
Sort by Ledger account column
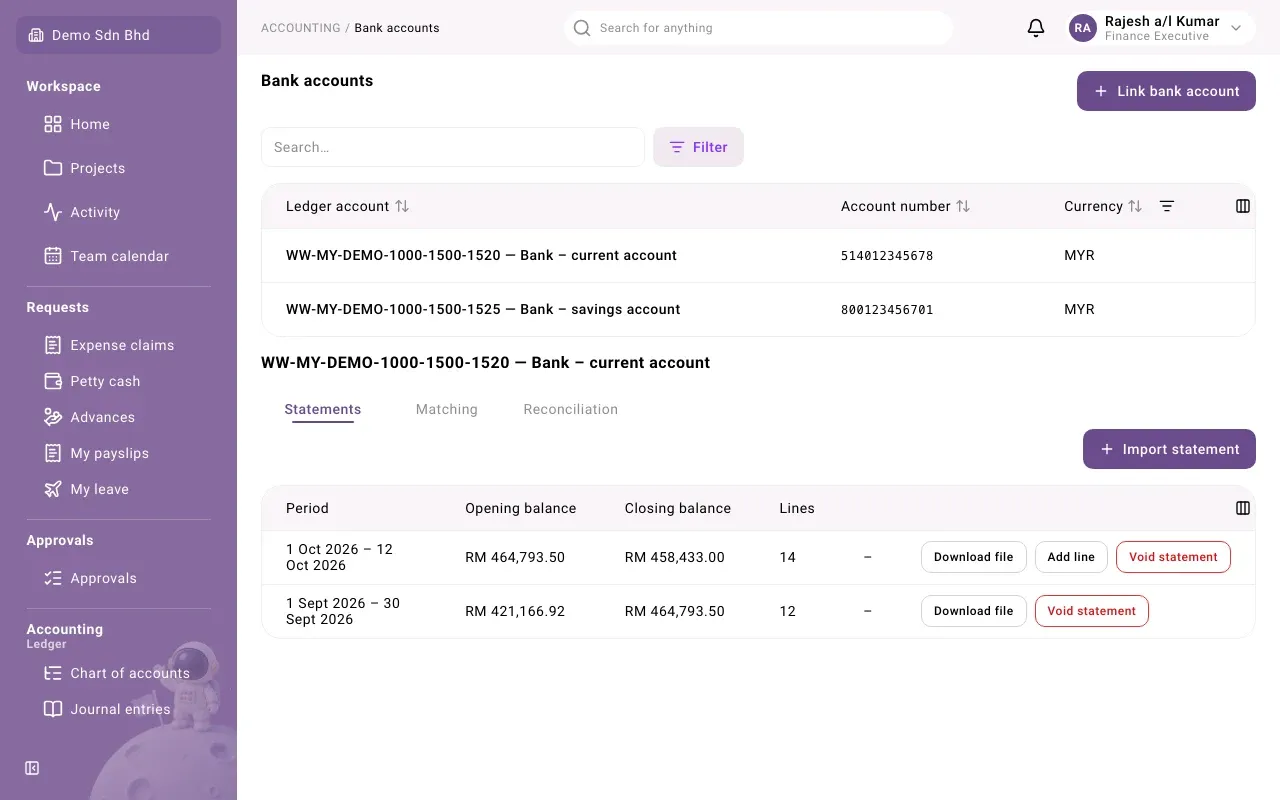click(402, 206)
